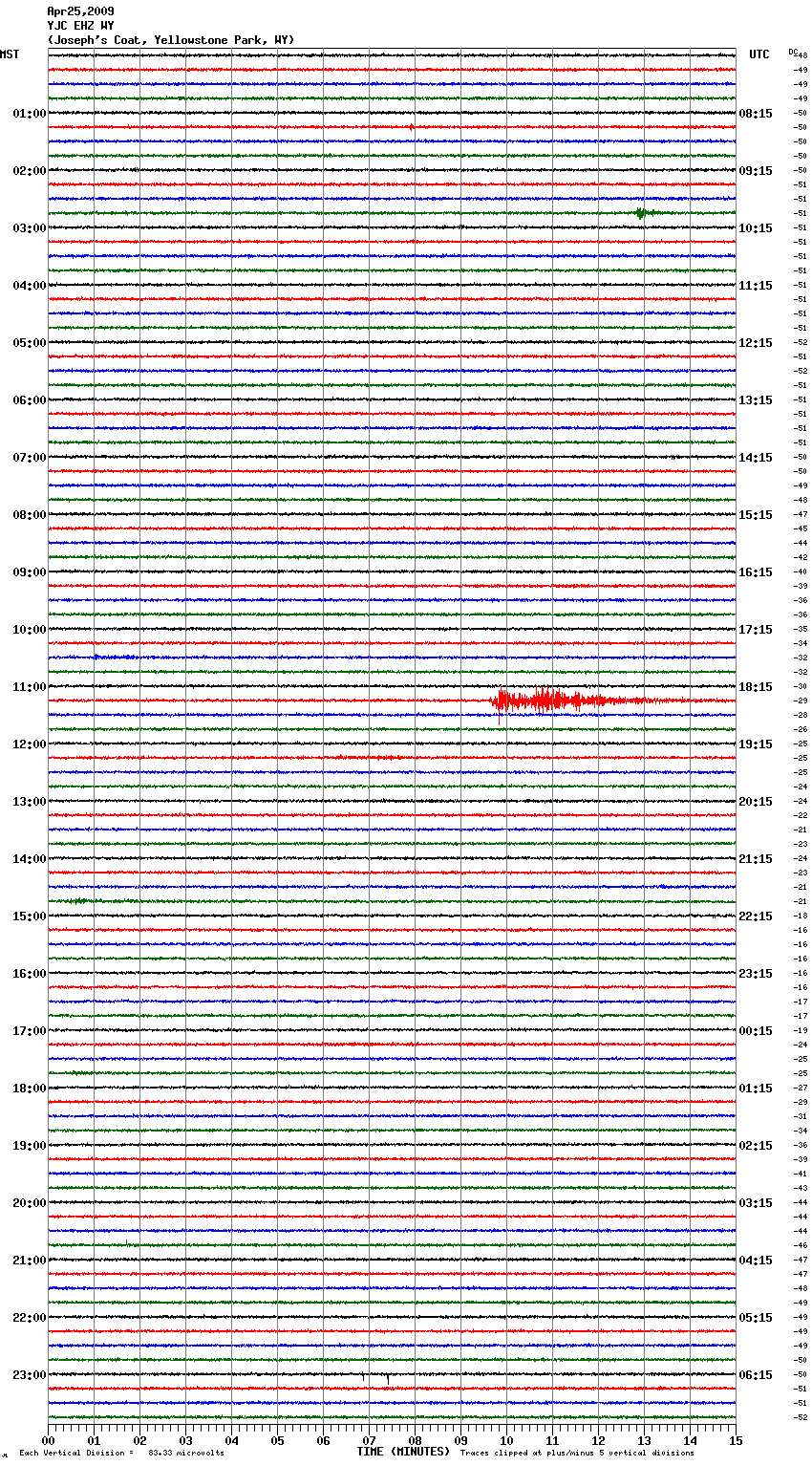Click the Joseph's Coat, Yellowstone Park location title
This screenshot has width=812, height=1466.
tap(171, 40)
